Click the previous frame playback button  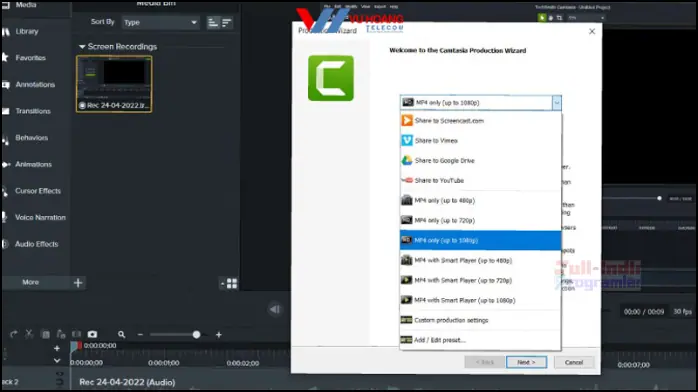(275, 309)
